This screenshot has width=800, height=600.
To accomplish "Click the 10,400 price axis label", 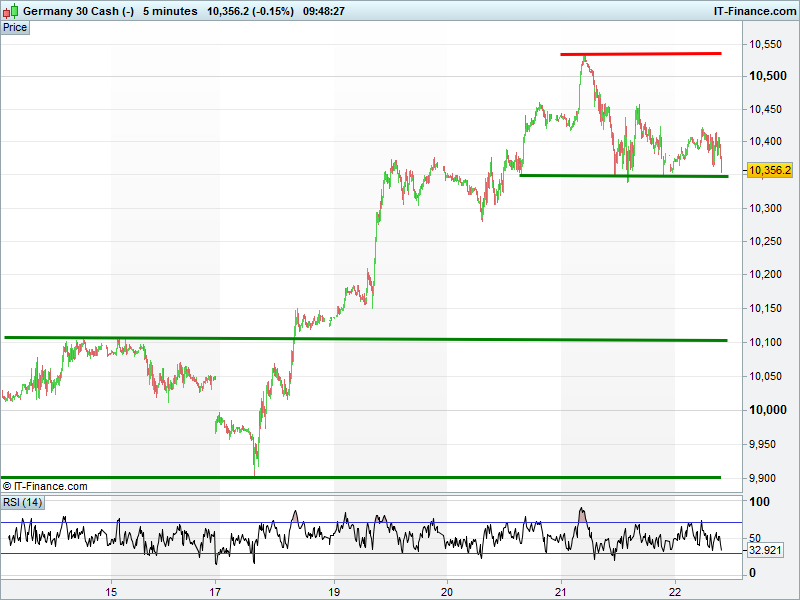I will [765, 141].
